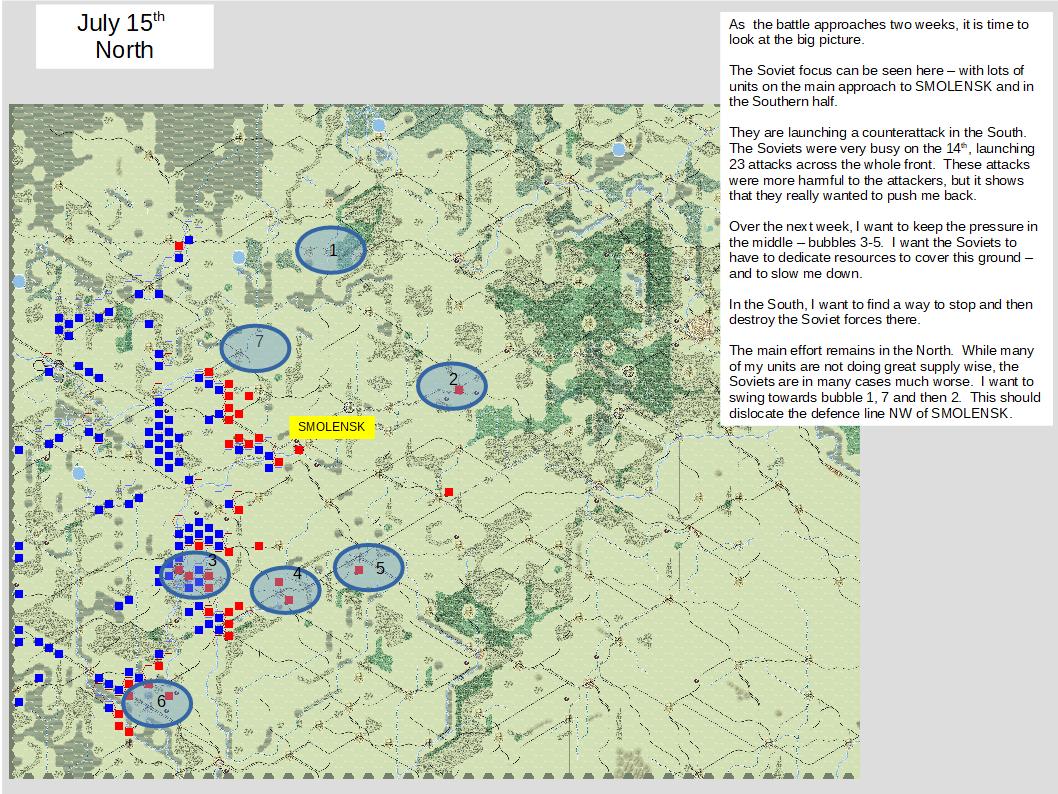
Task: Click paragraph starting 'The main effort remains'
Action: click(x=885, y=382)
